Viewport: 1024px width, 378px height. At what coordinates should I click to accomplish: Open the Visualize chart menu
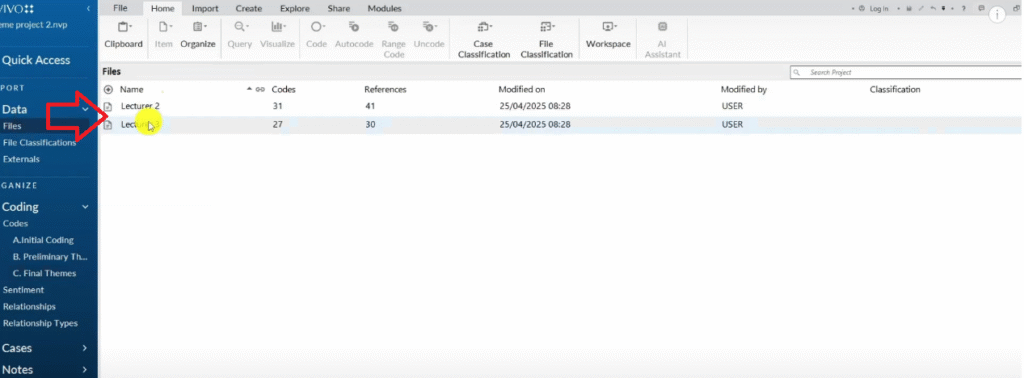click(278, 35)
